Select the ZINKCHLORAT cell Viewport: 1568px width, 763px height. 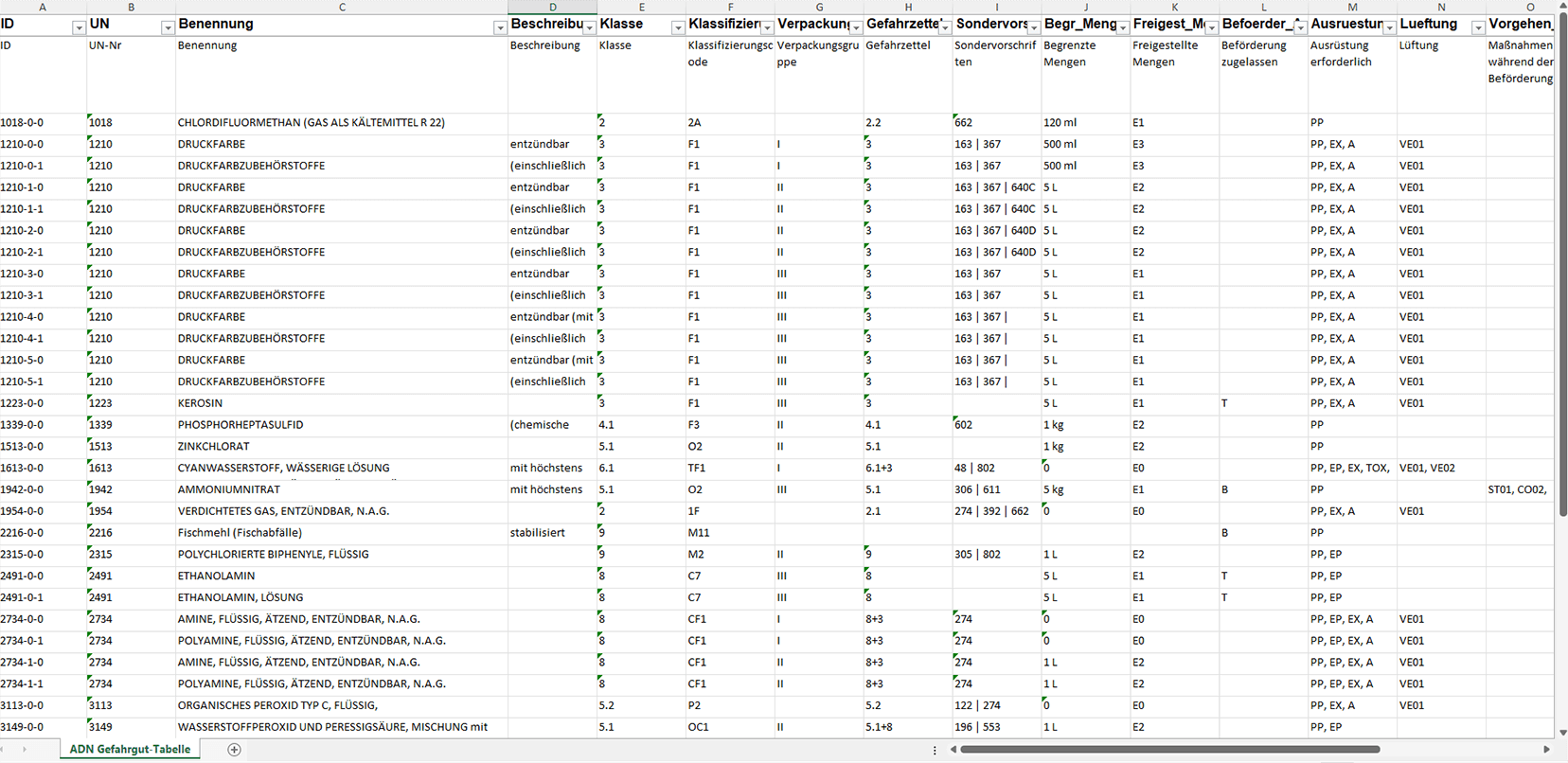(x=342, y=447)
